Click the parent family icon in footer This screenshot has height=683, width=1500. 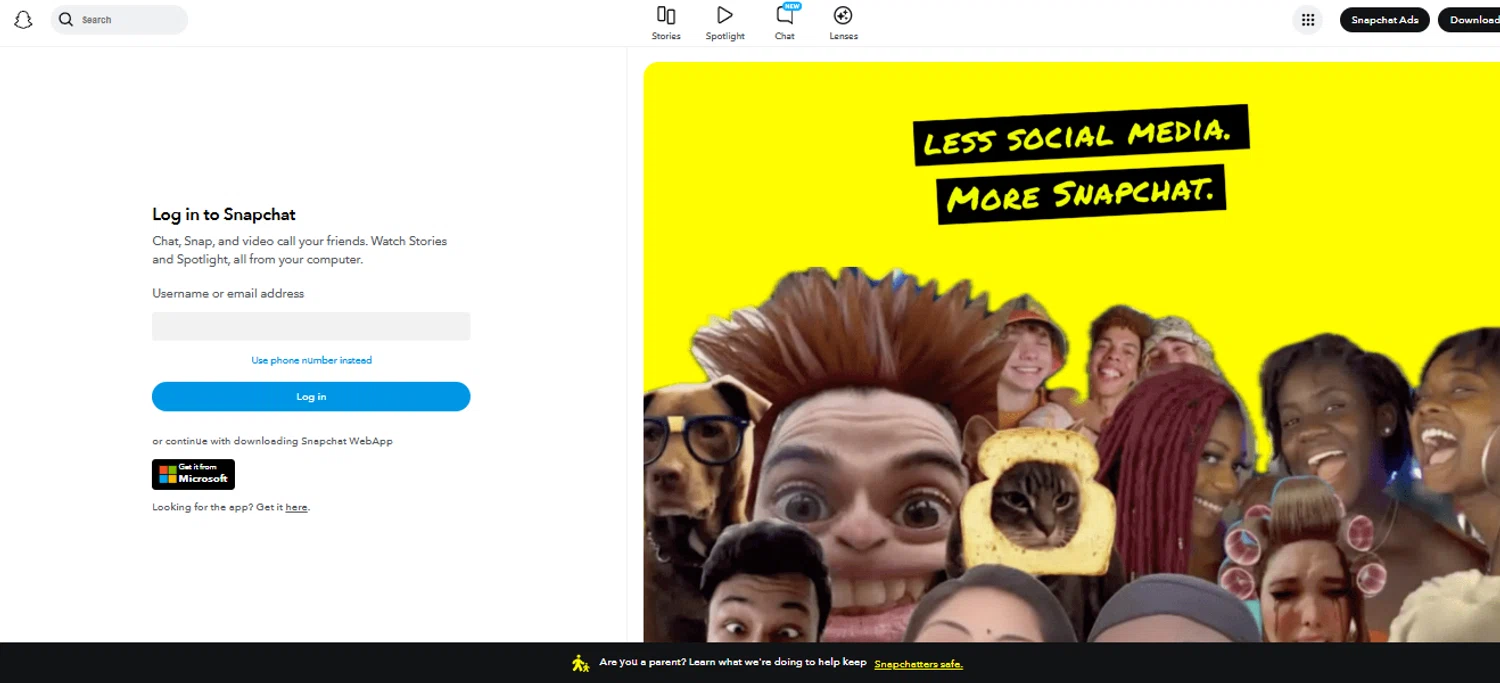(580, 663)
